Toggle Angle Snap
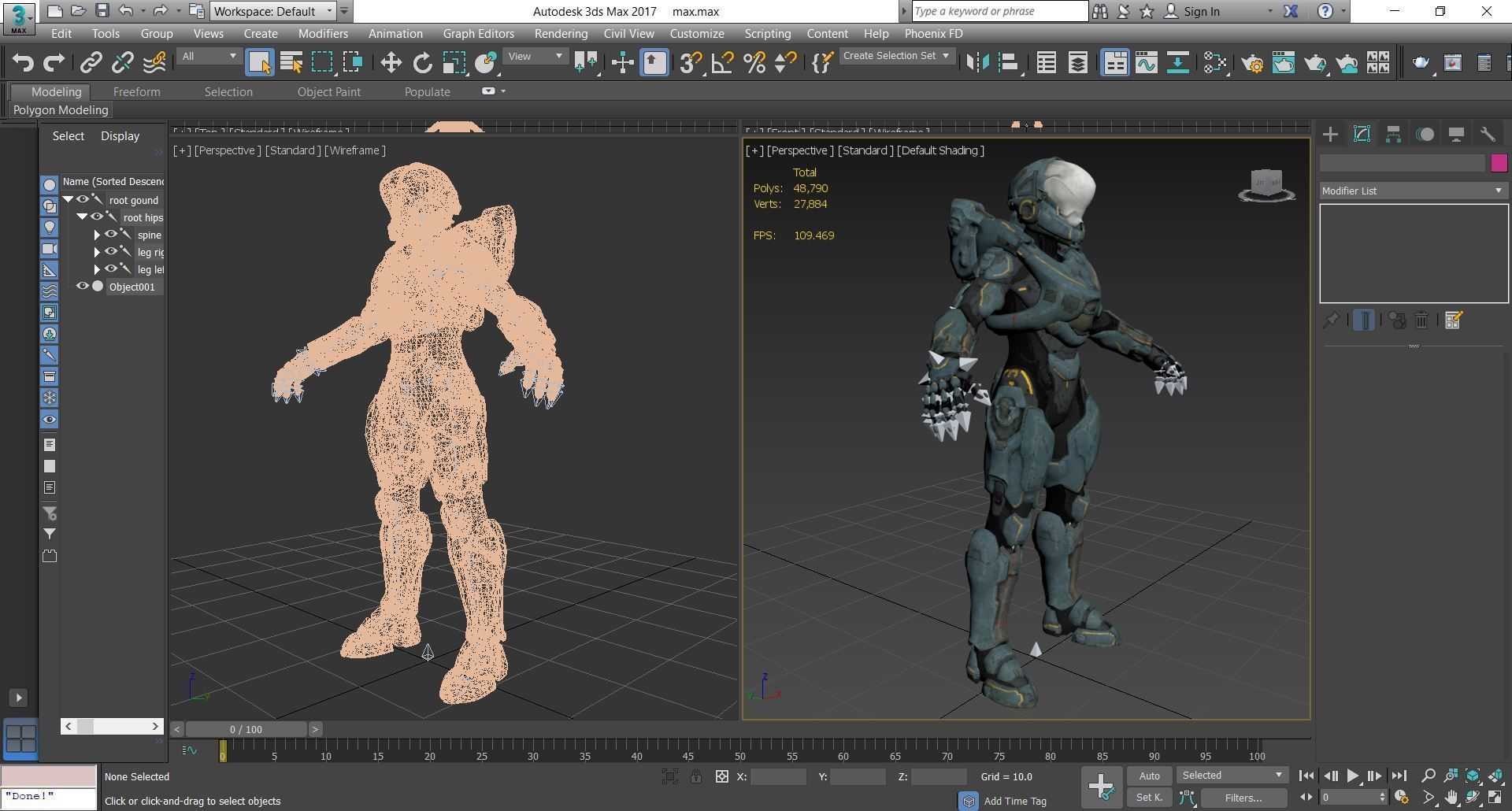Image resolution: width=1512 pixels, height=811 pixels. (x=722, y=63)
